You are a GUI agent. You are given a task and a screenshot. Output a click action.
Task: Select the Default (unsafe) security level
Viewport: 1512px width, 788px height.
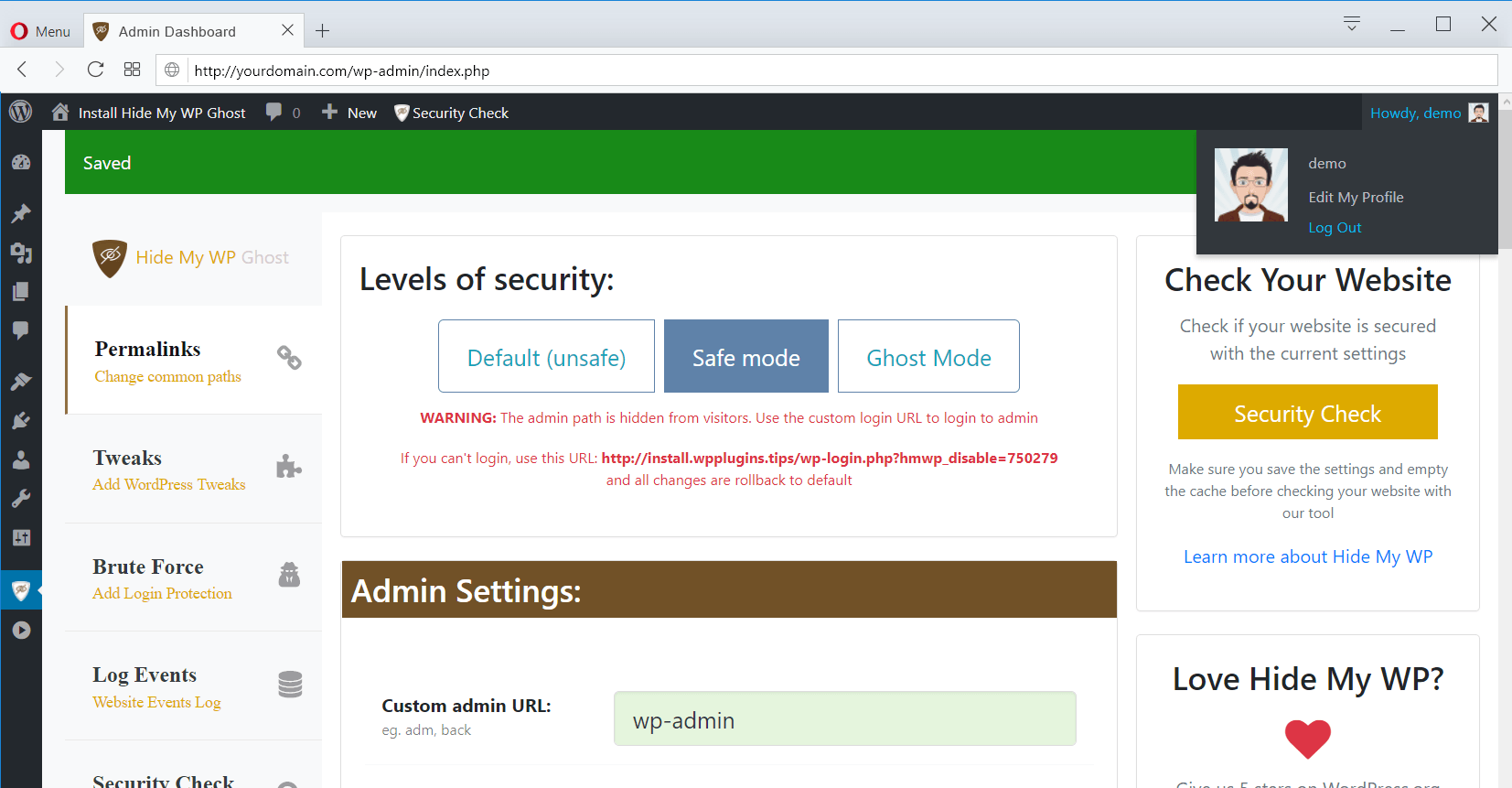point(546,357)
